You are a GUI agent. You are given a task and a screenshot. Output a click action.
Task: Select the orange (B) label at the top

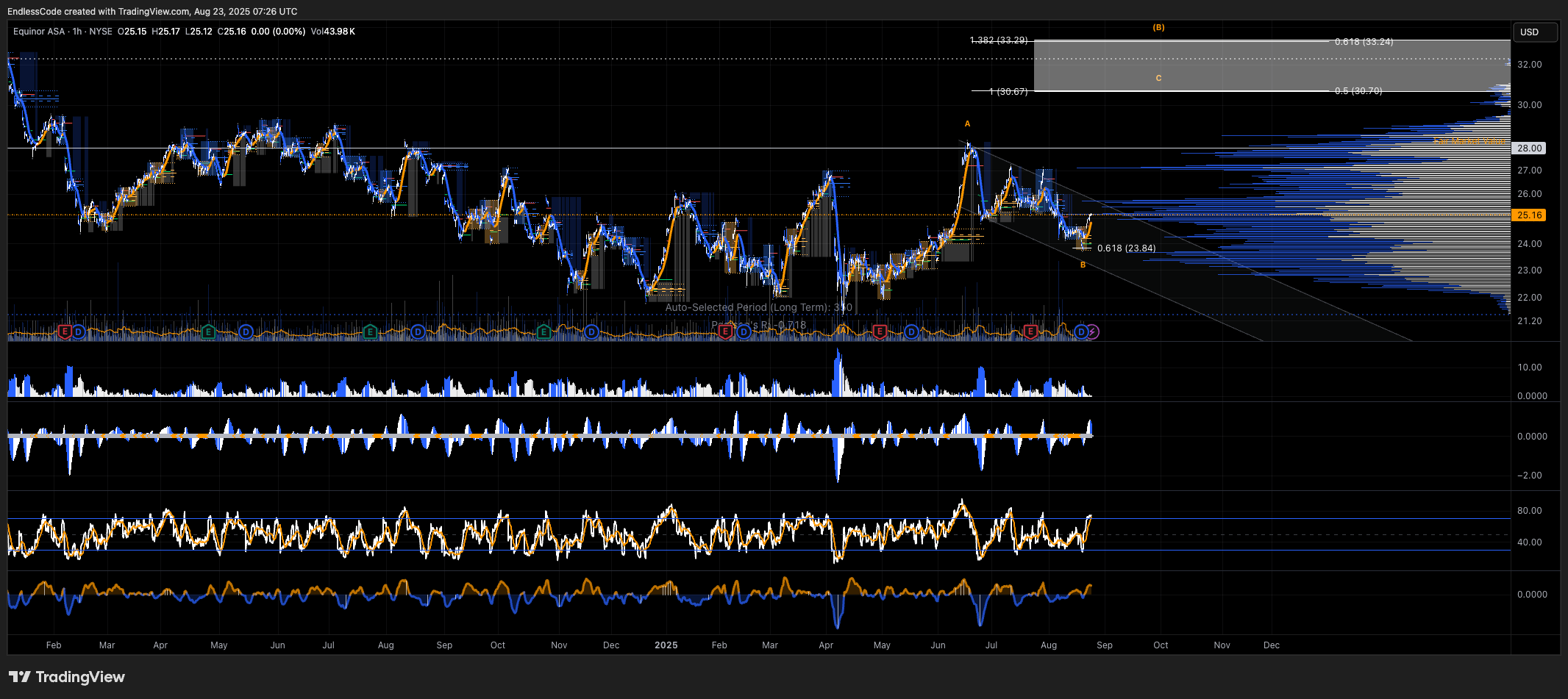pyautogui.click(x=1158, y=27)
